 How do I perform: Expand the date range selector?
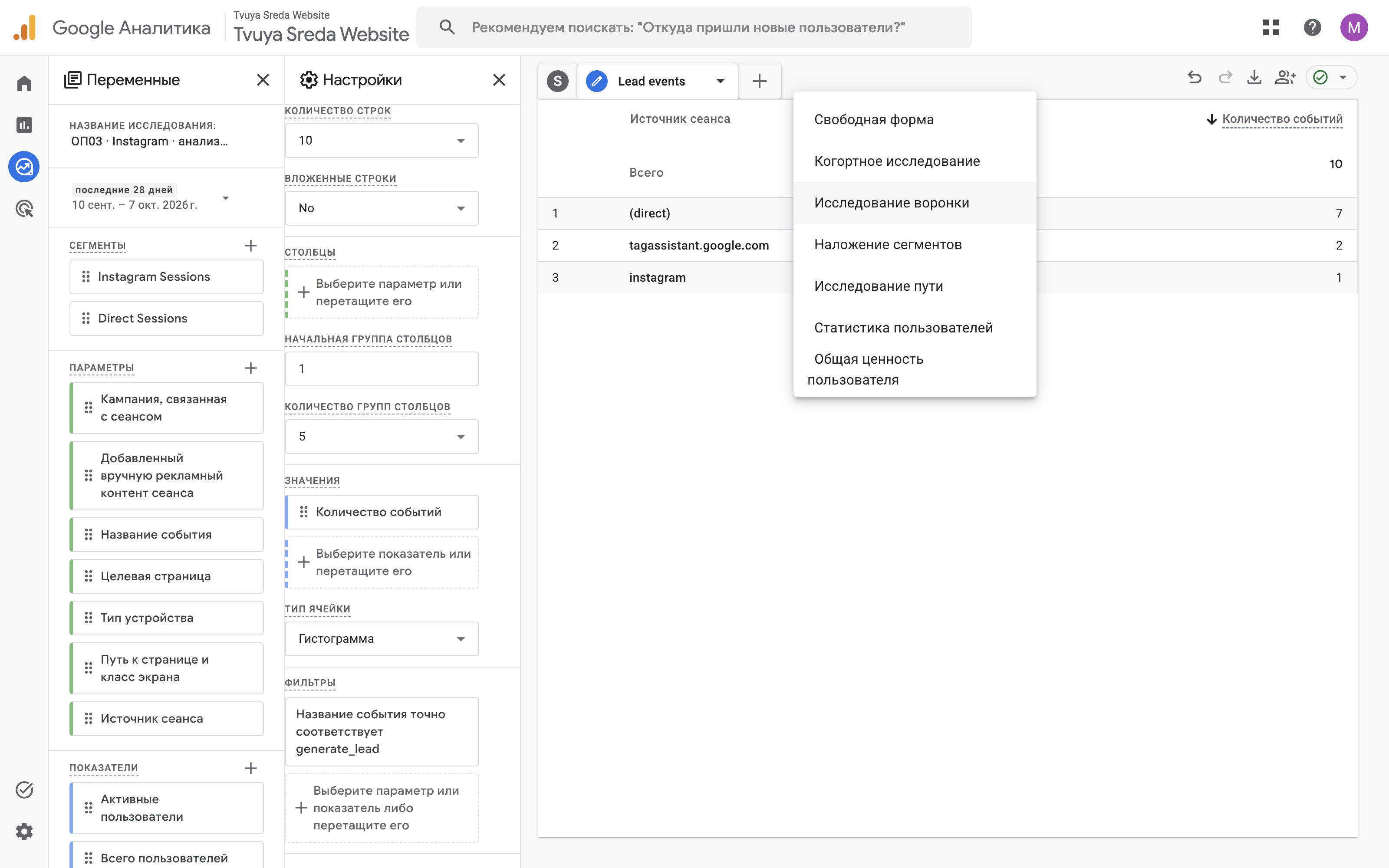point(226,198)
